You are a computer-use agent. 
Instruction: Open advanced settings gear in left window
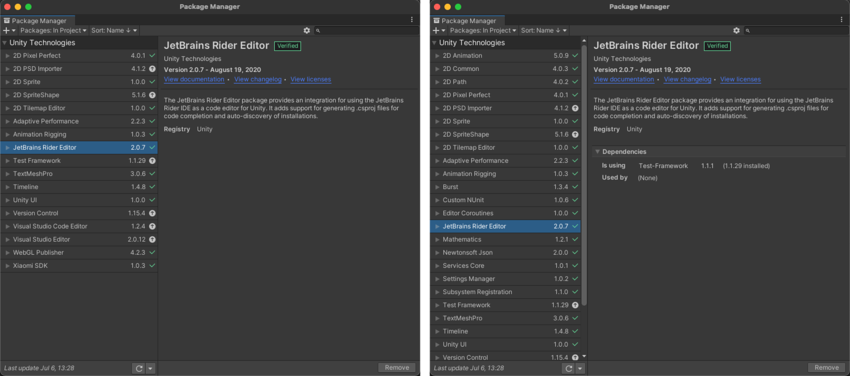point(307,31)
